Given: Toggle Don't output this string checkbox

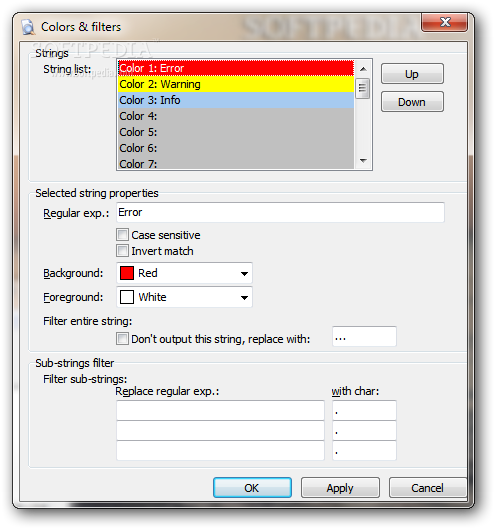Looking at the screenshot, I should pyautogui.click(x=122, y=338).
